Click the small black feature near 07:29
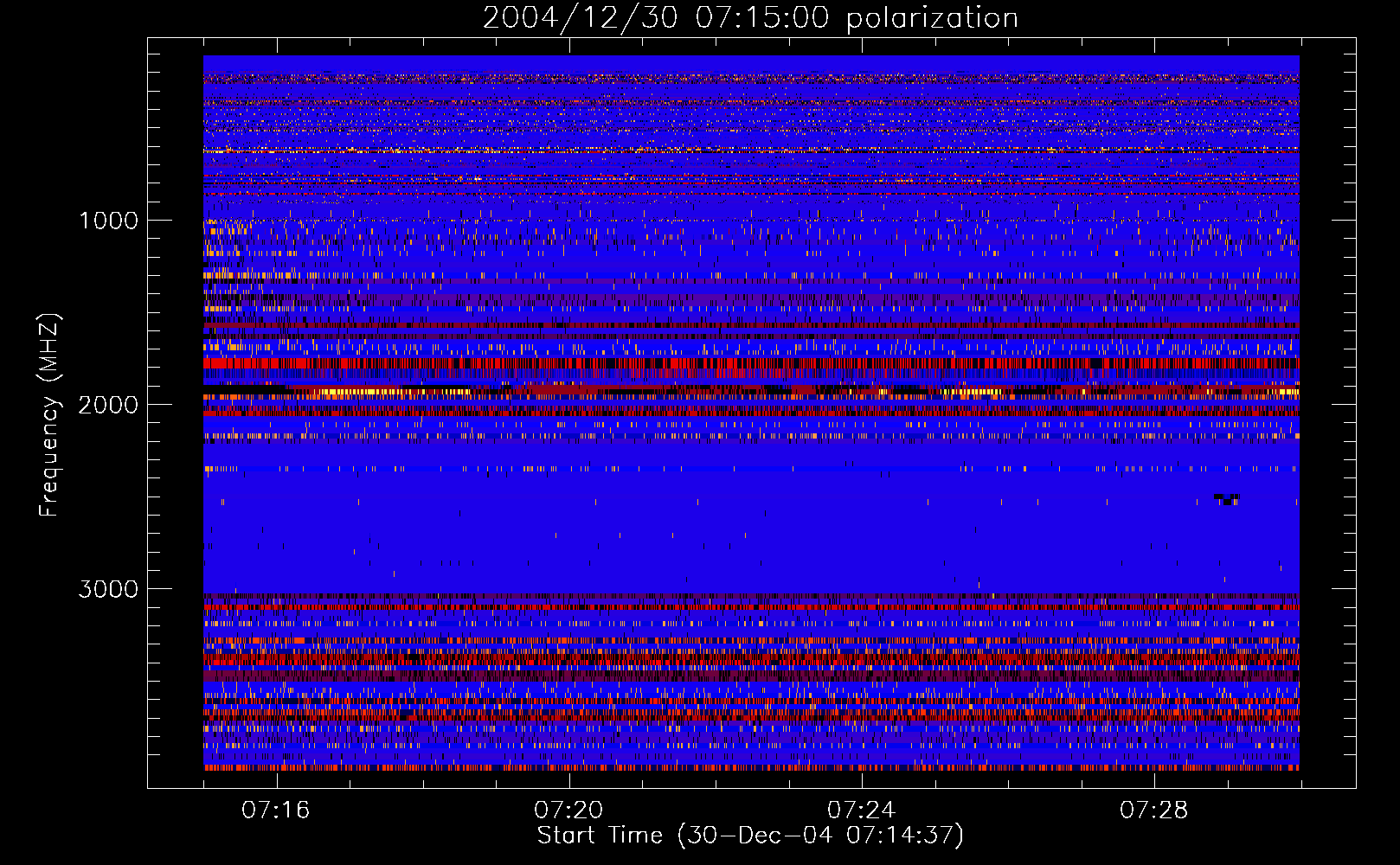The image size is (1400, 865). point(1226,498)
